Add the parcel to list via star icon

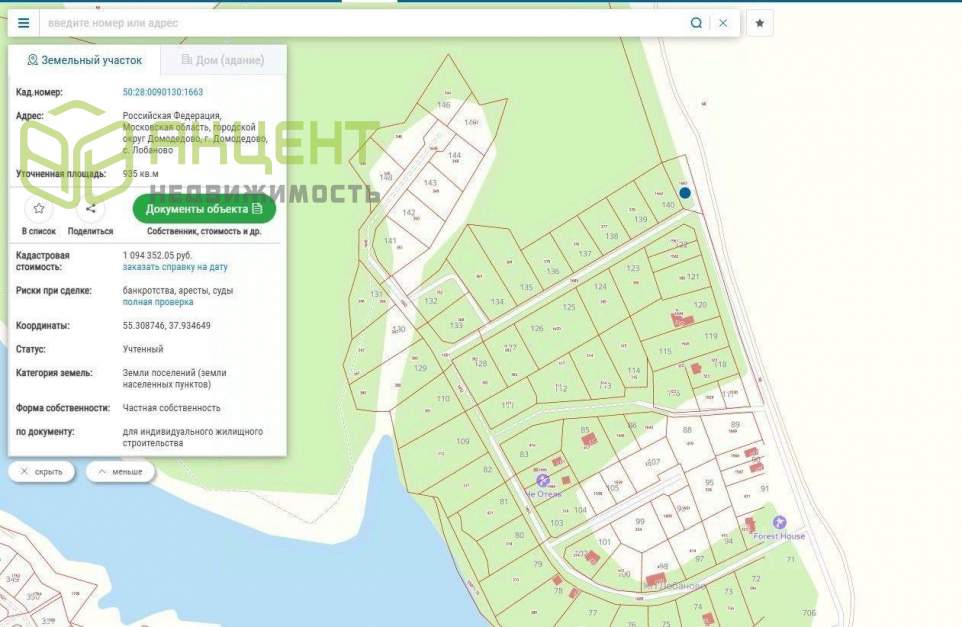[x=38, y=209]
